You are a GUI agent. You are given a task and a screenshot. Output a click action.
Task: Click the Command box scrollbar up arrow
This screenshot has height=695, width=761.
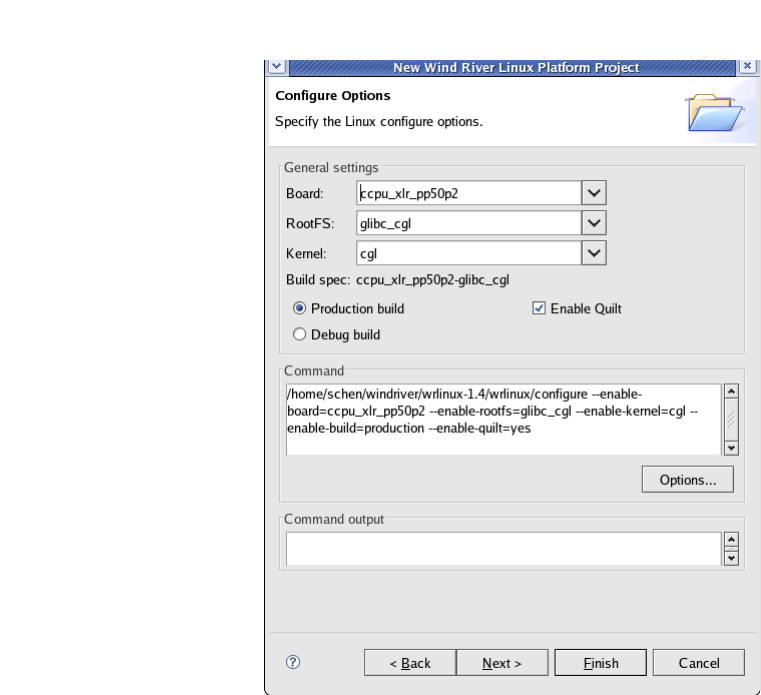tap(731, 391)
